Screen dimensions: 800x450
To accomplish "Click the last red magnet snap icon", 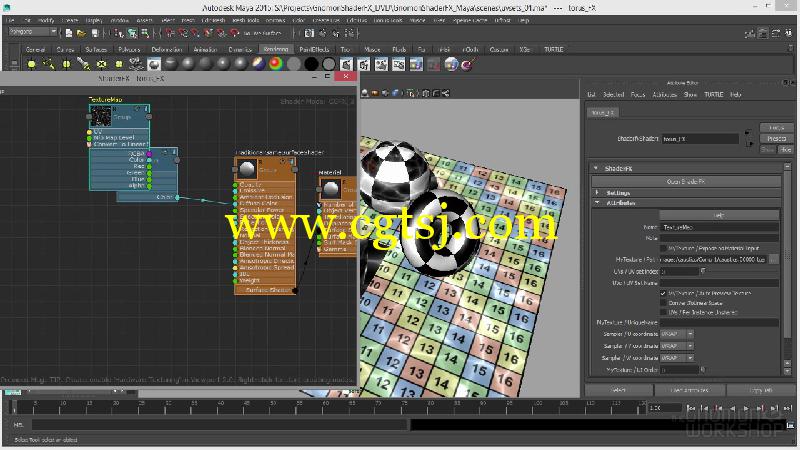I will point(234,33).
